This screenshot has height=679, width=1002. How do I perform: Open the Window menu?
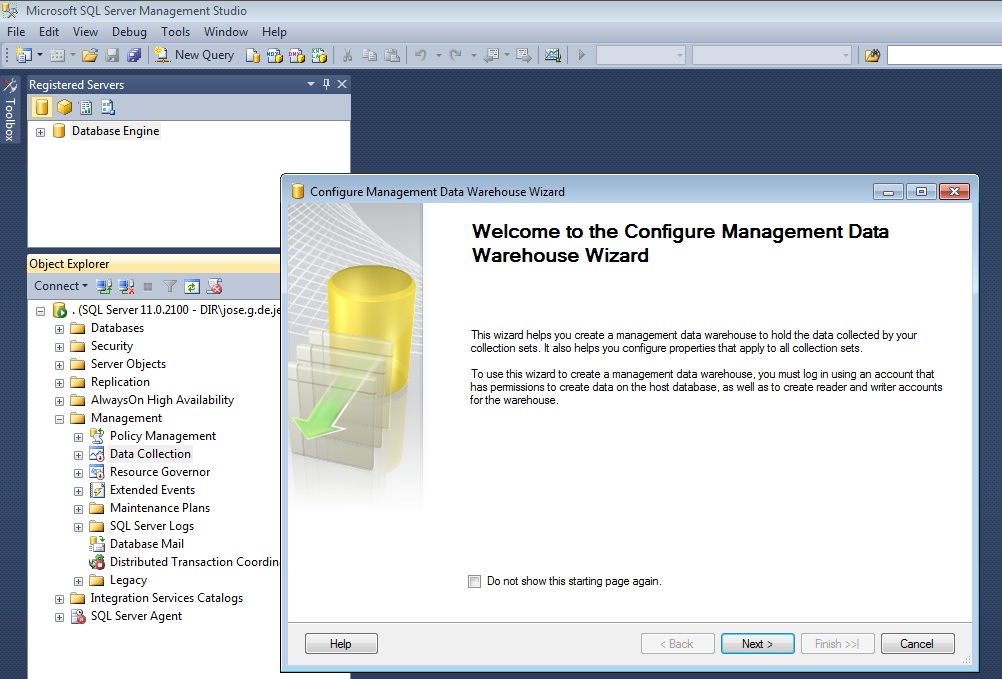click(226, 32)
